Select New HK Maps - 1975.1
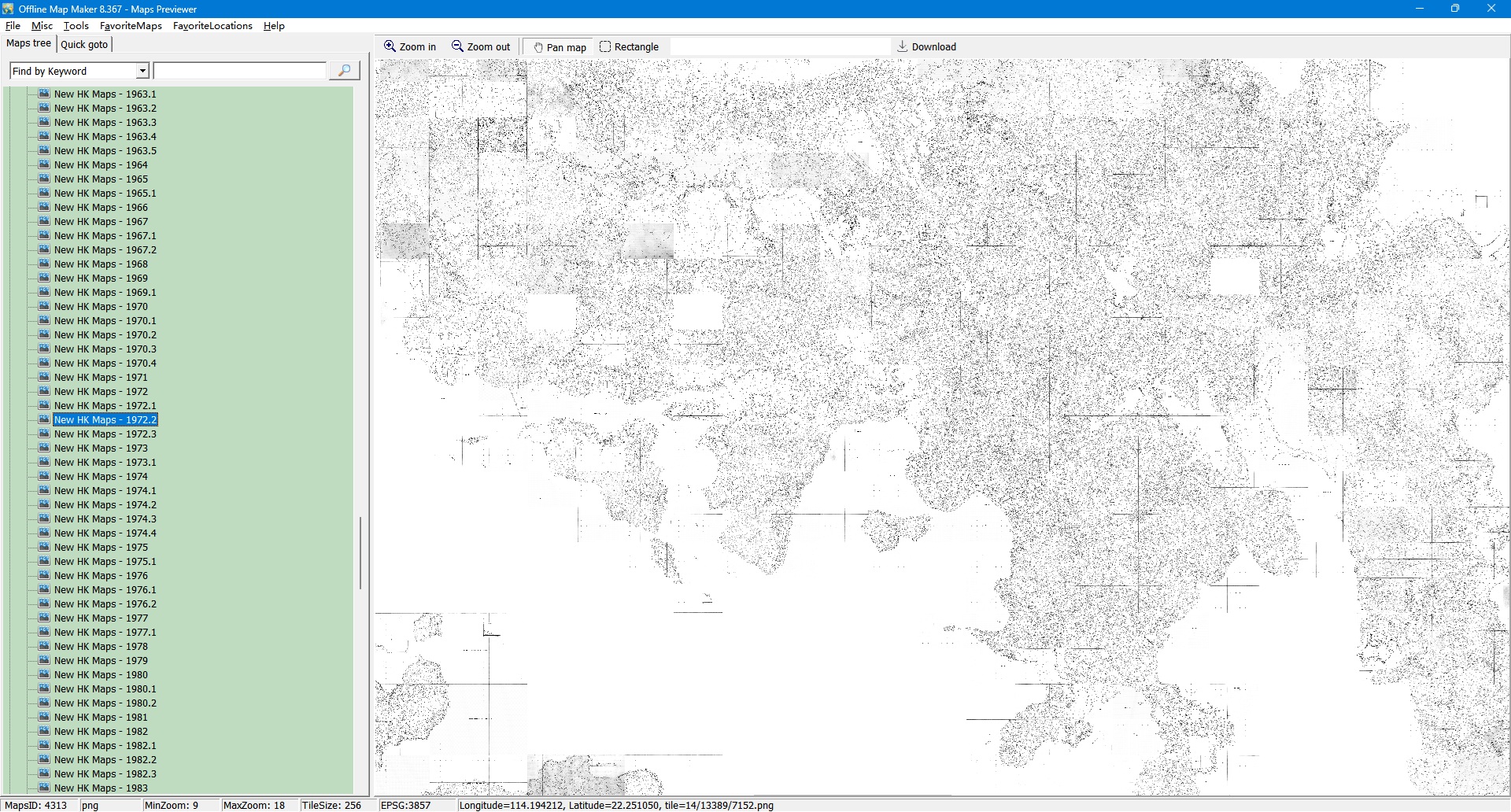The width and height of the screenshot is (1511, 812). [105, 562]
